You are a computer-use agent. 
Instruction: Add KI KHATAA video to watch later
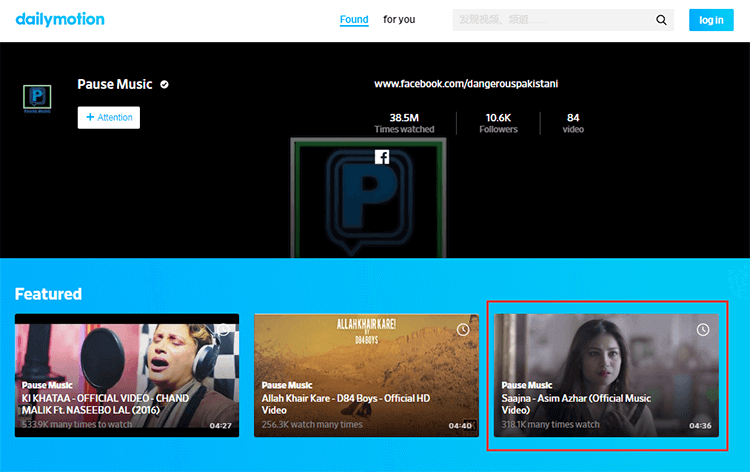tap(223, 329)
